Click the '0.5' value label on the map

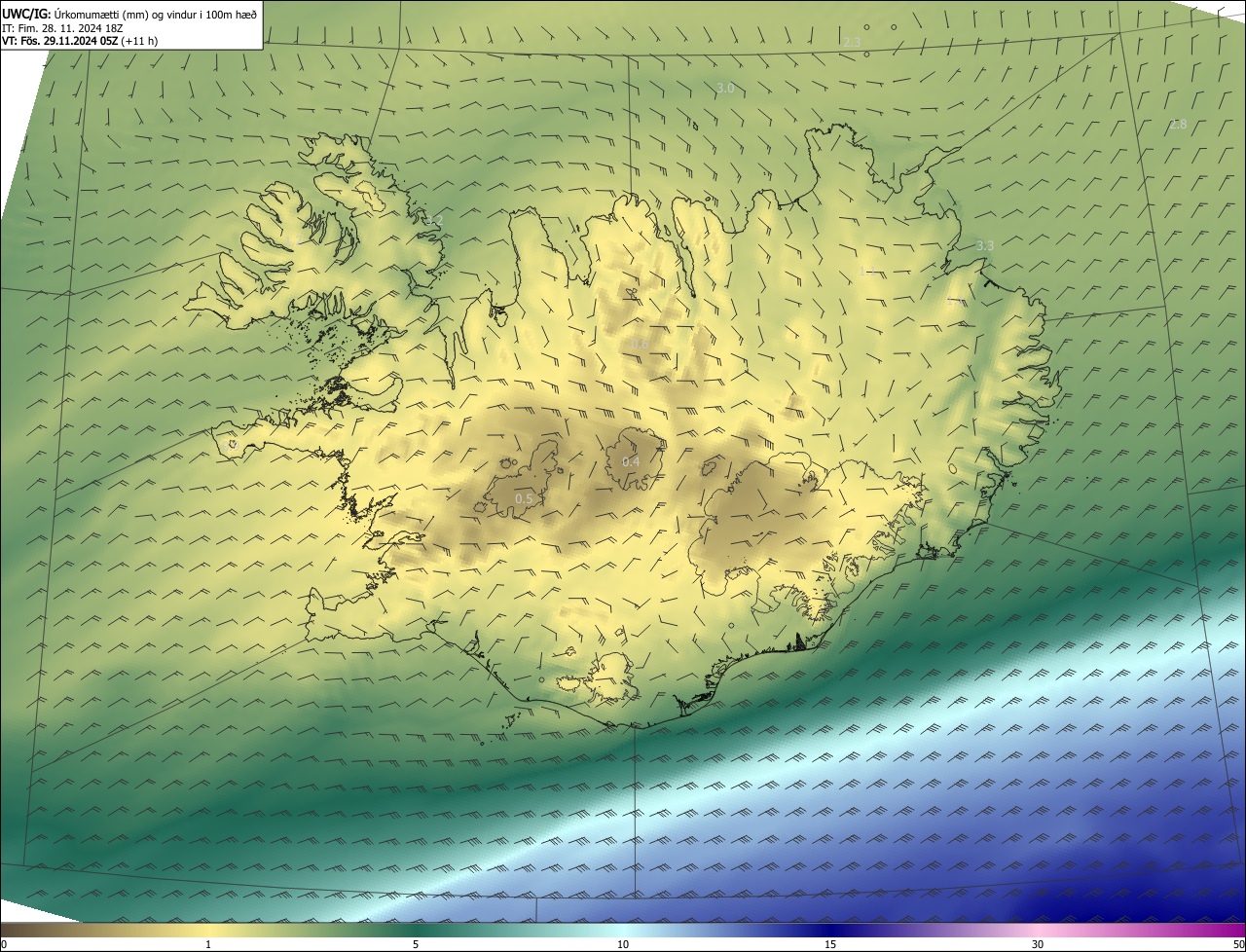524,498
